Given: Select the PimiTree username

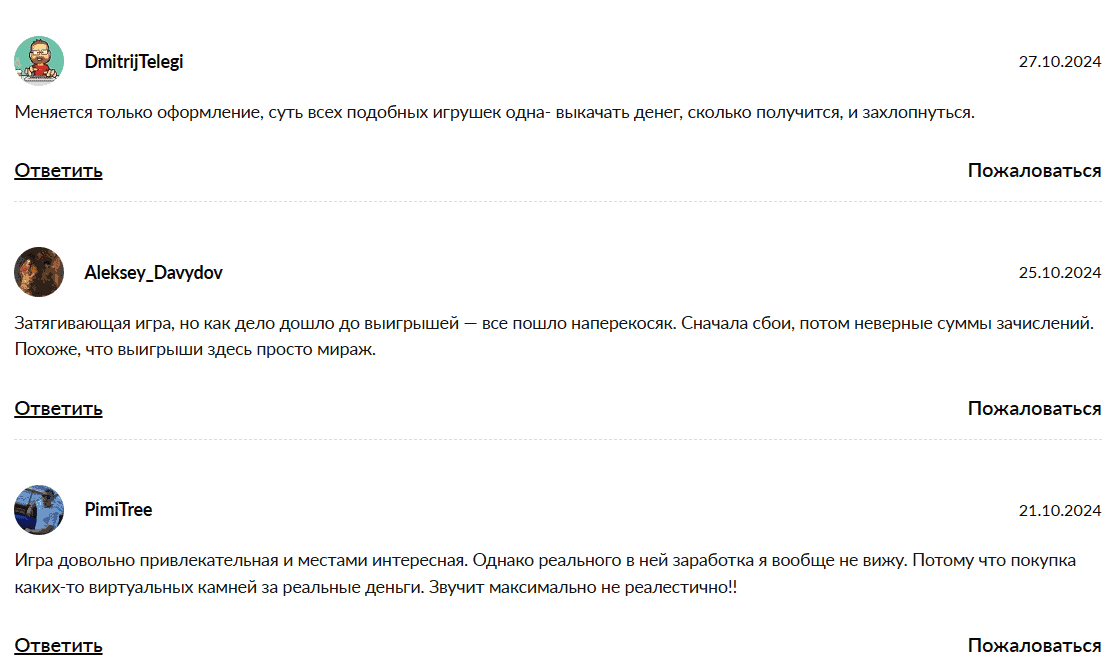Looking at the screenshot, I should (118, 510).
